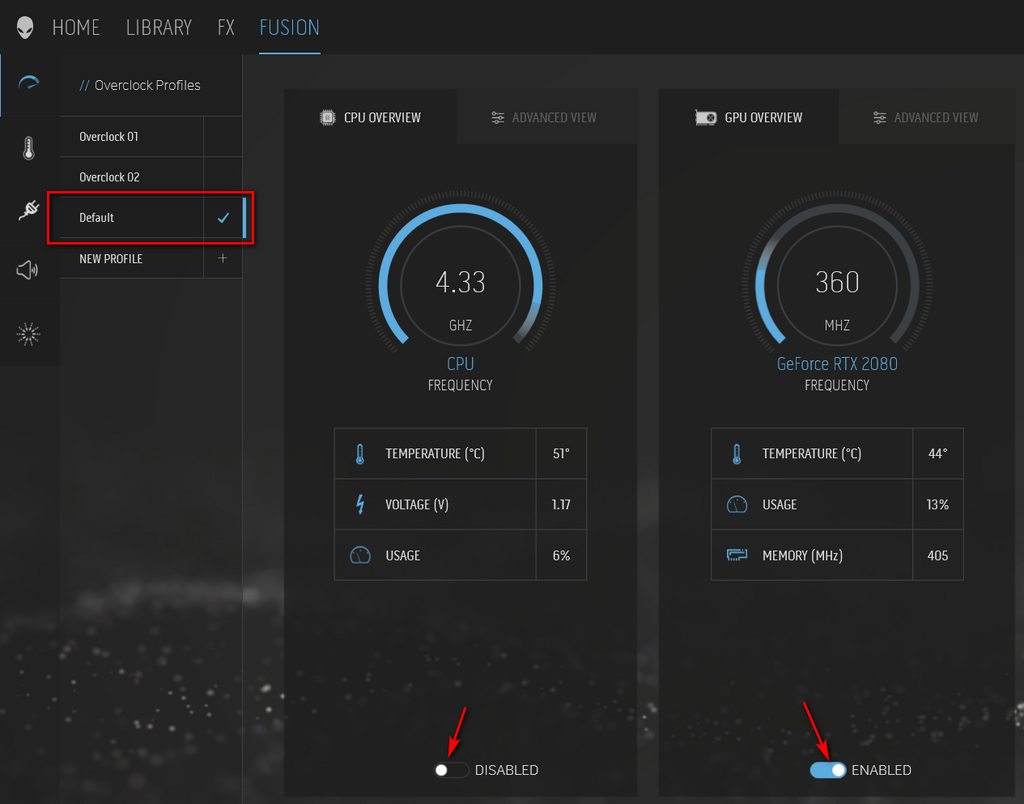This screenshot has height=804, width=1024.
Task: Click sliders icon beside CPU ADVANCED VIEW
Action: (x=498, y=118)
